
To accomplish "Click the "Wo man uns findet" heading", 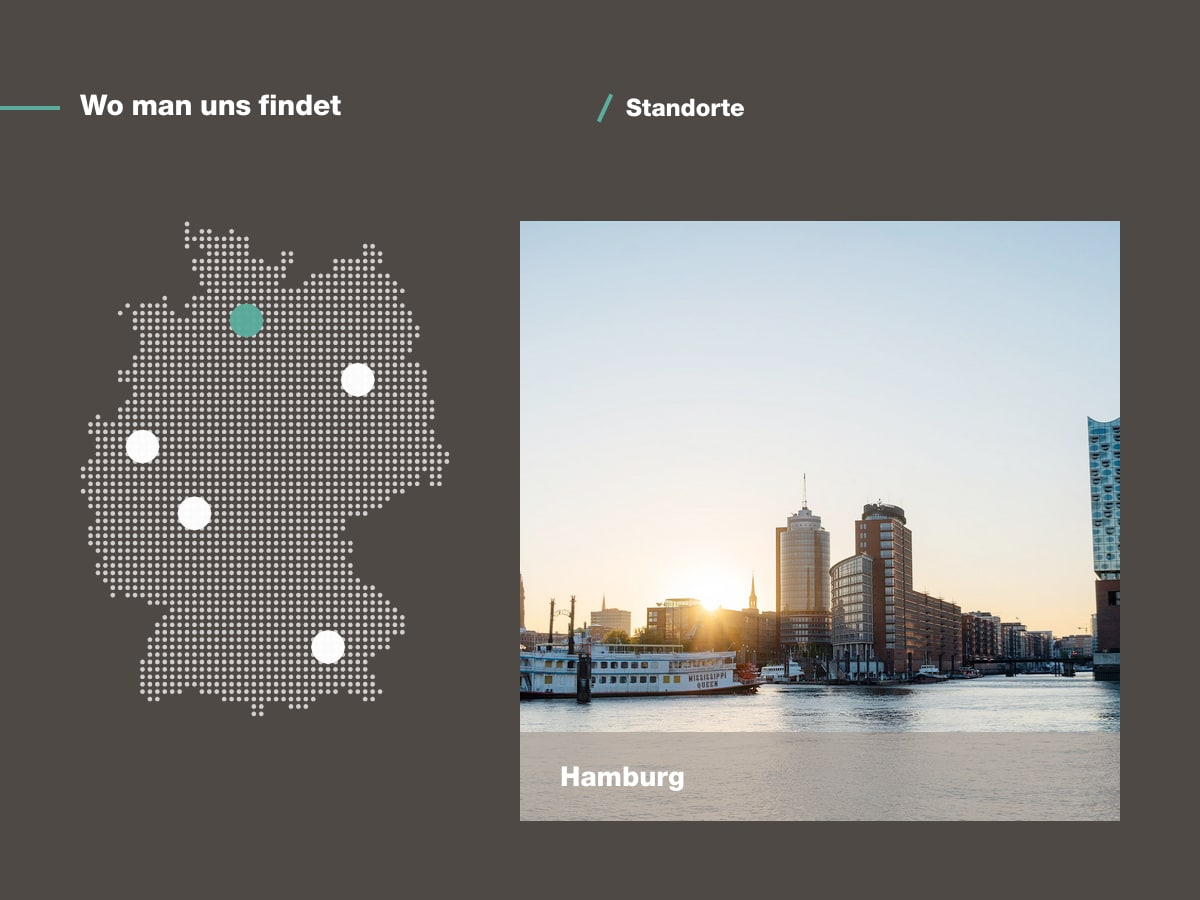I will [210, 105].
